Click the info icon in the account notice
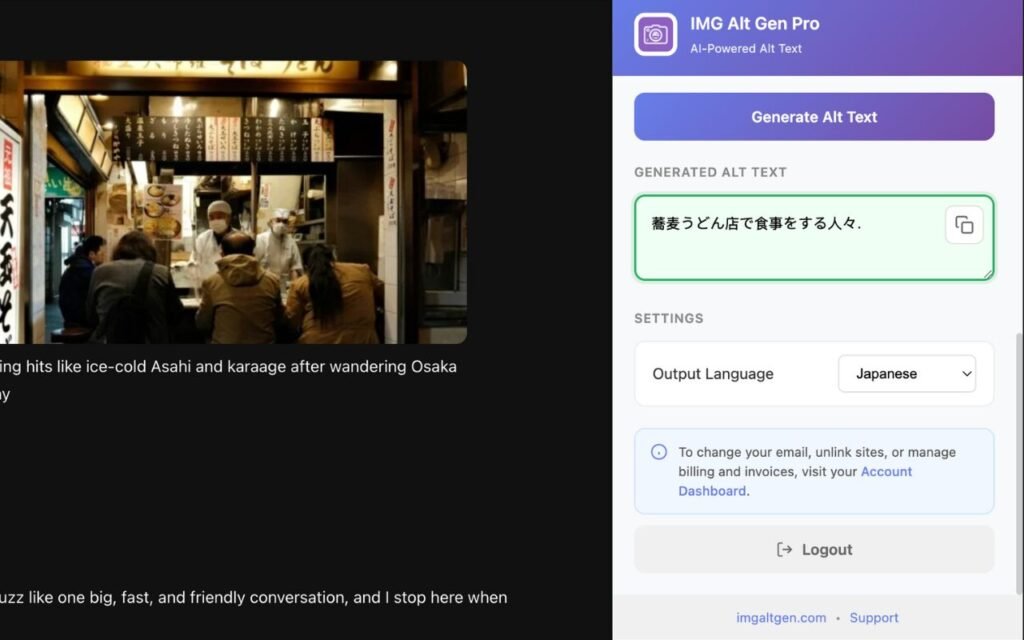The width and height of the screenshot is (1024, 640). click(659, 452)
